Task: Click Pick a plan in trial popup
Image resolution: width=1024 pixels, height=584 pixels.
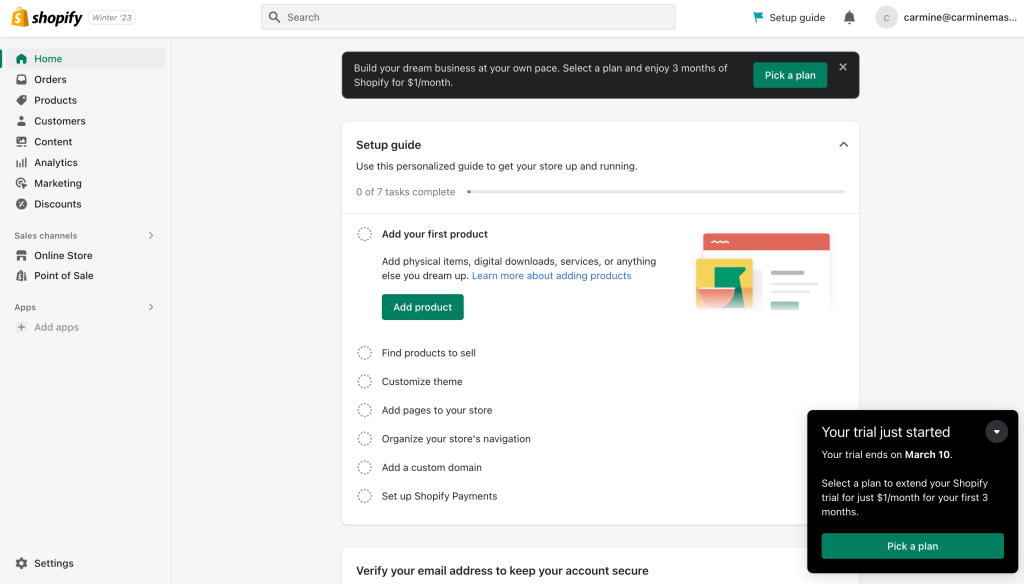Action: (912, 546)
